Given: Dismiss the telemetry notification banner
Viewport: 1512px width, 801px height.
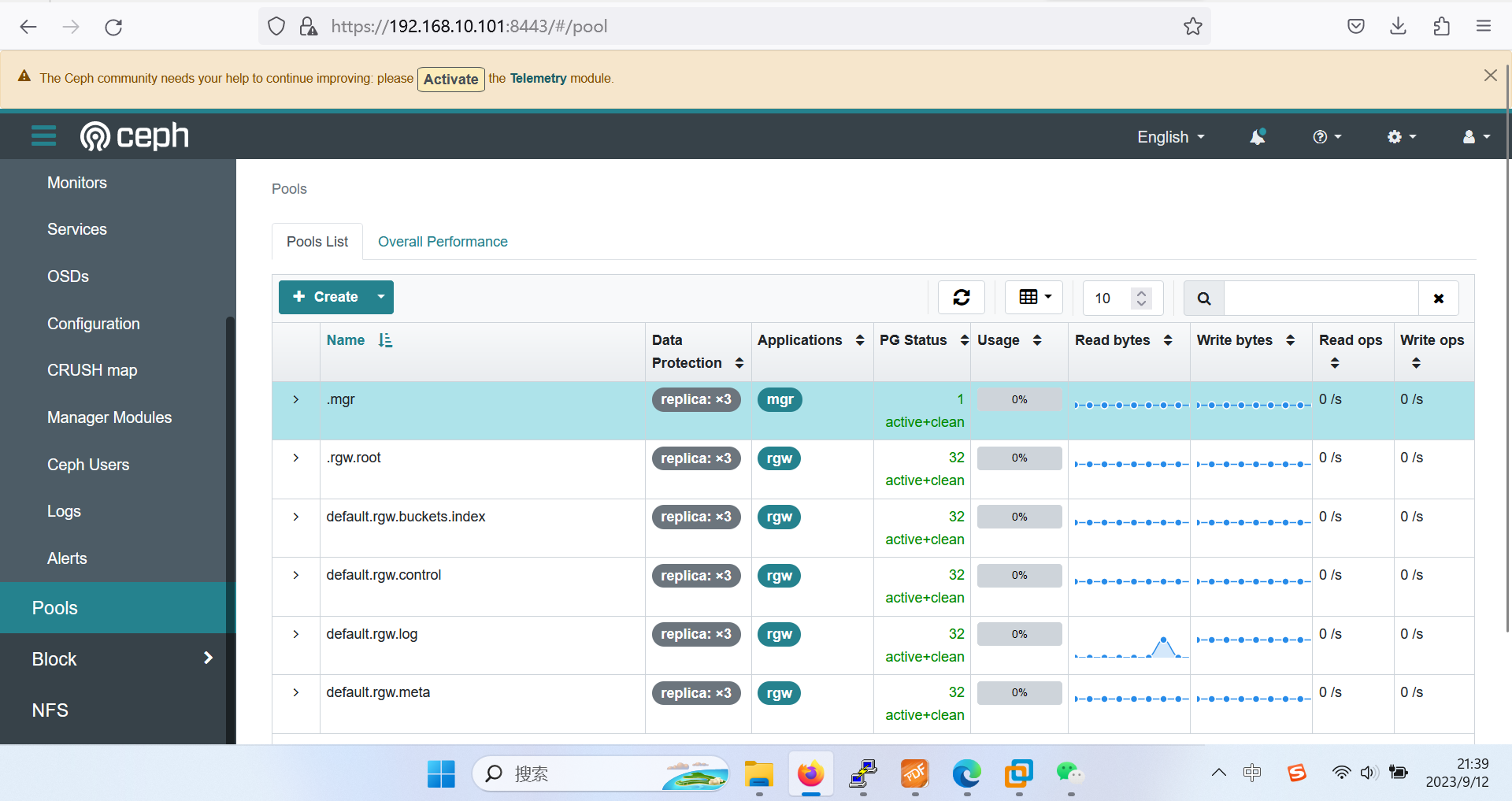Looking at the screenshot, I should pos(1490,76).
